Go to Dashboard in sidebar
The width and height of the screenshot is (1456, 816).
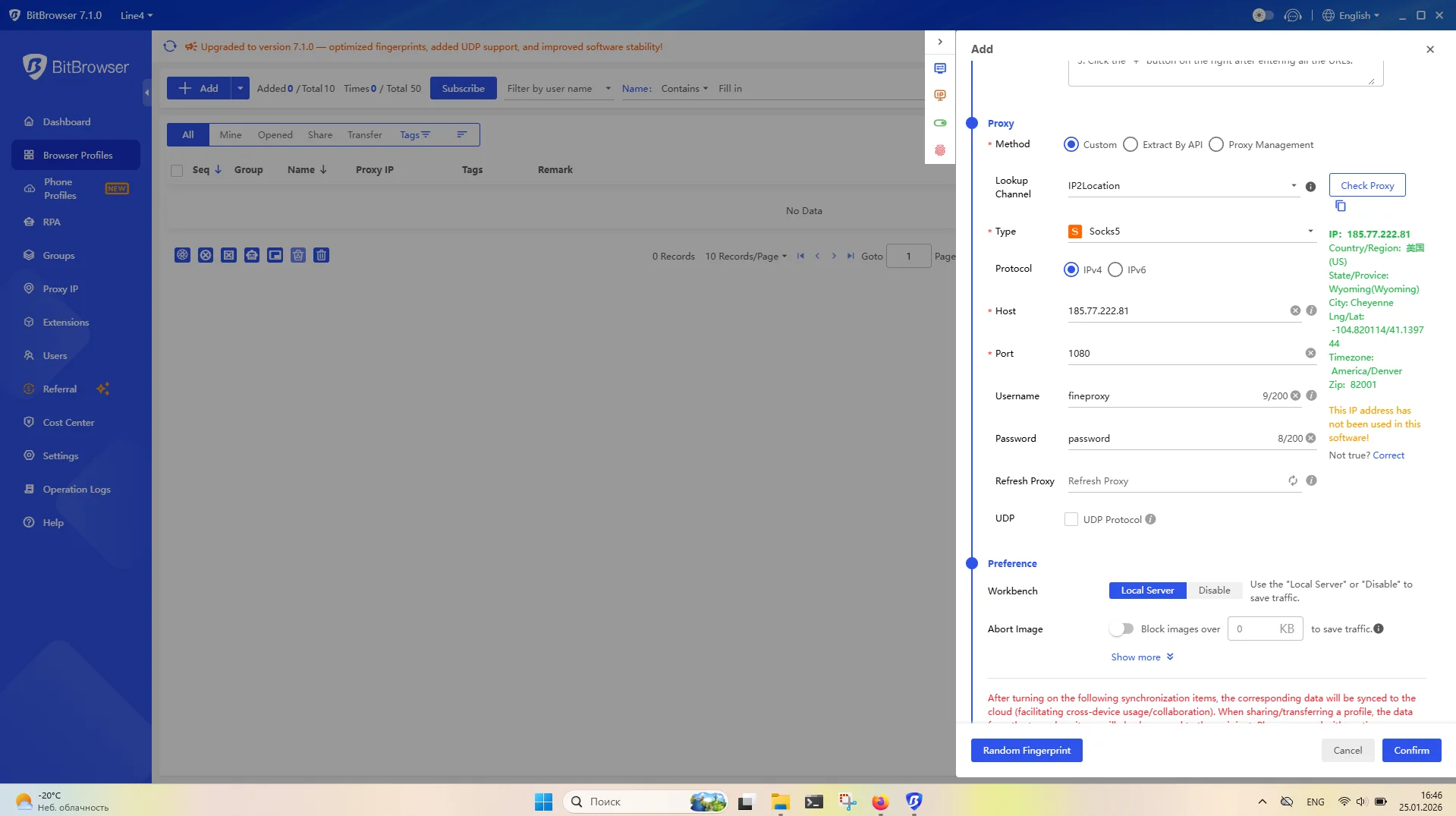(x=67, y=121)
